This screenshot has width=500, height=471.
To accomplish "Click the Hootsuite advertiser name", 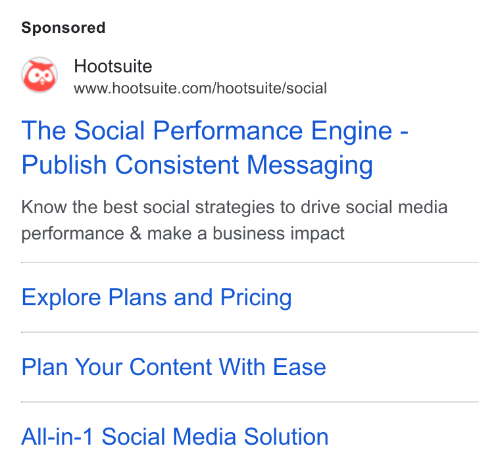I will pos(113,66).
